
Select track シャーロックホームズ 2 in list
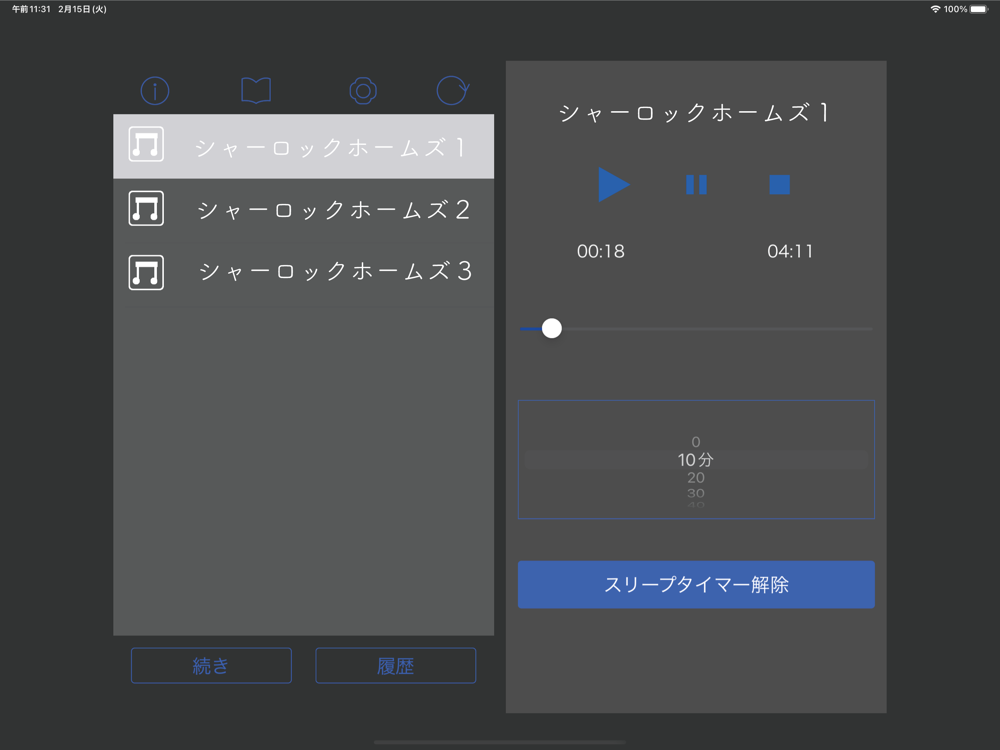[304, 209]
